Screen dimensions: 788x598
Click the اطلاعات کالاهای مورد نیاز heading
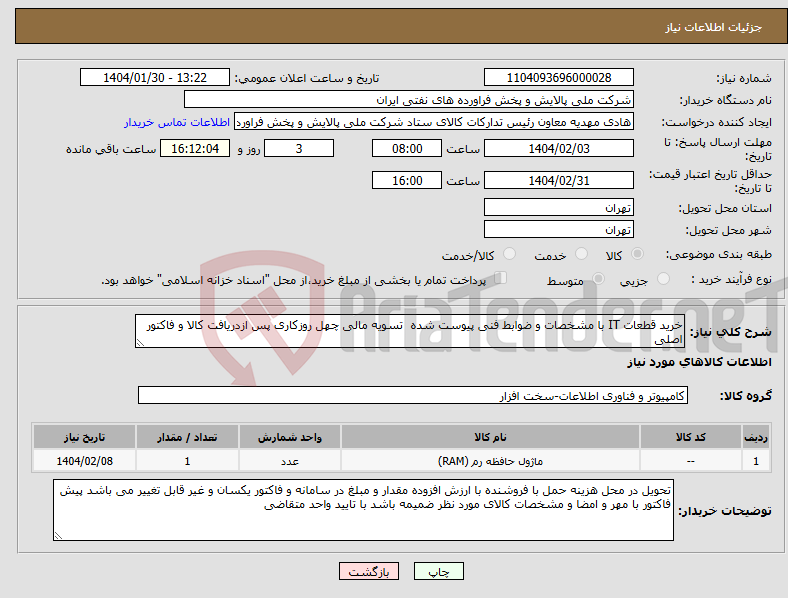[699, 362]
